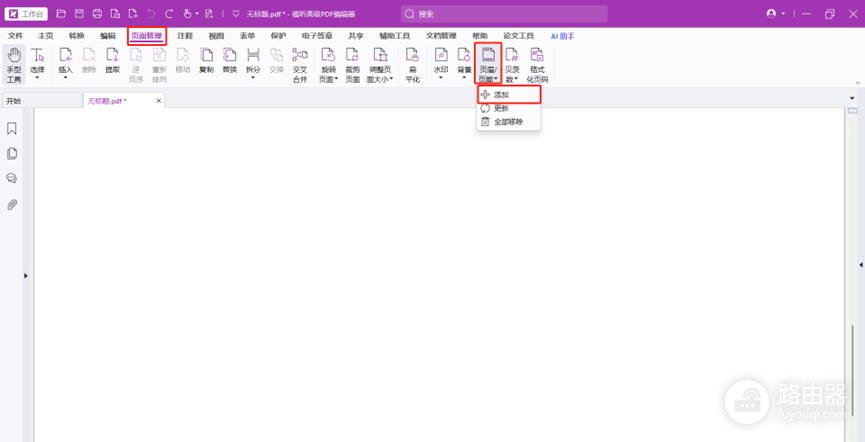Open the attachments paperclip panel
This screenshot has width=865, height=442.
click(12, 205)
